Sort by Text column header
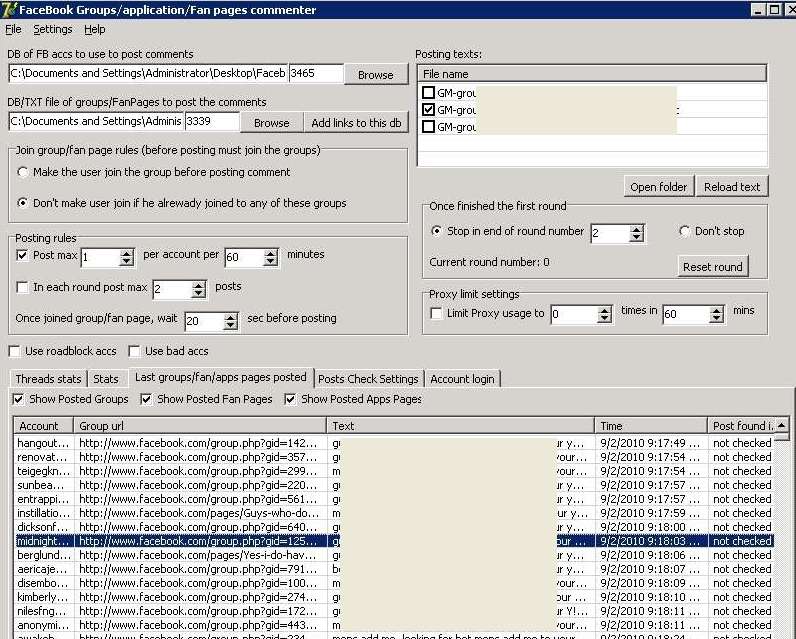Screen dimensions: 796x639 click(x=460, y=426)
